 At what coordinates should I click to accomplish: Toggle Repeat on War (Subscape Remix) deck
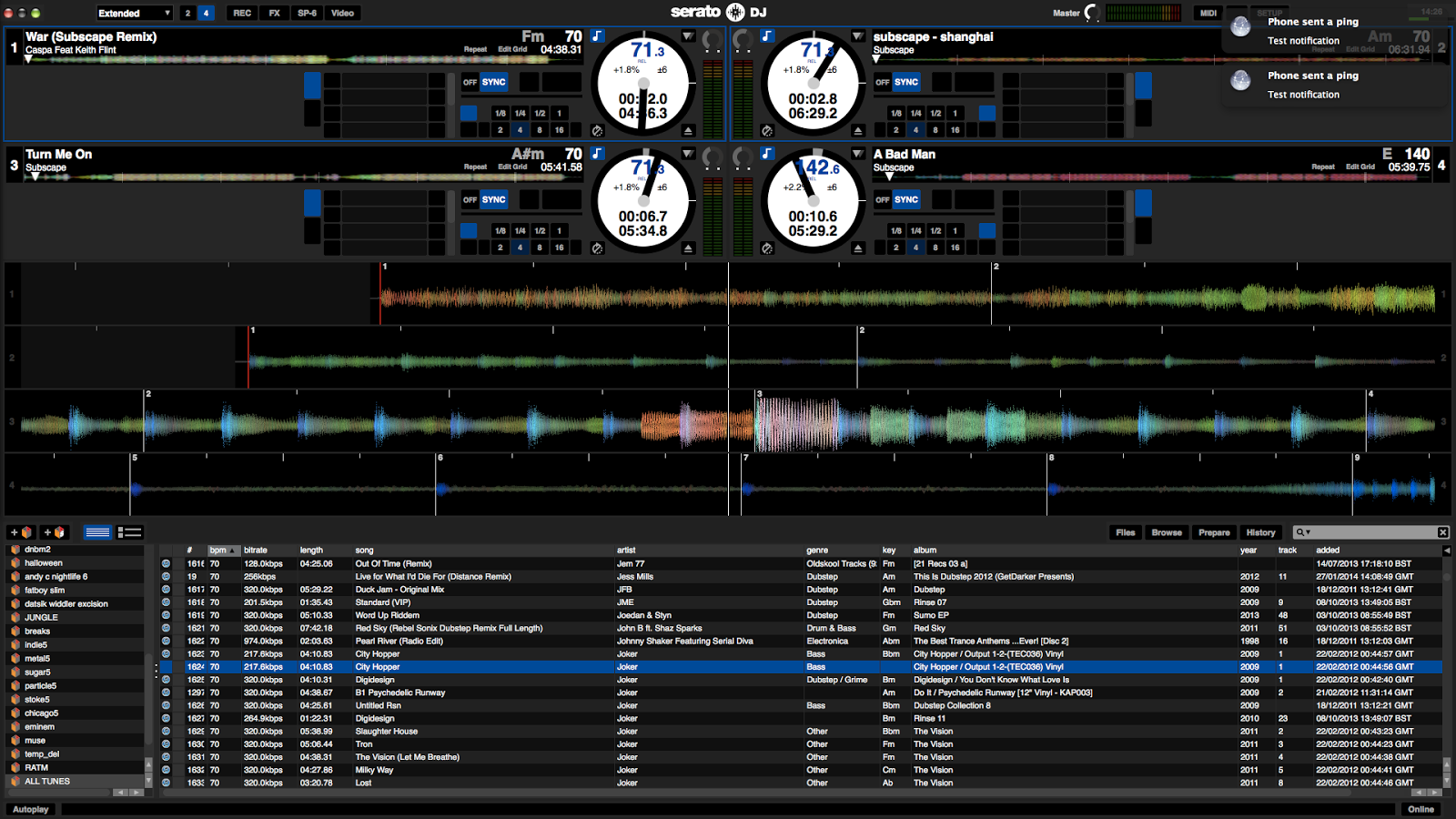pos(475,50)
